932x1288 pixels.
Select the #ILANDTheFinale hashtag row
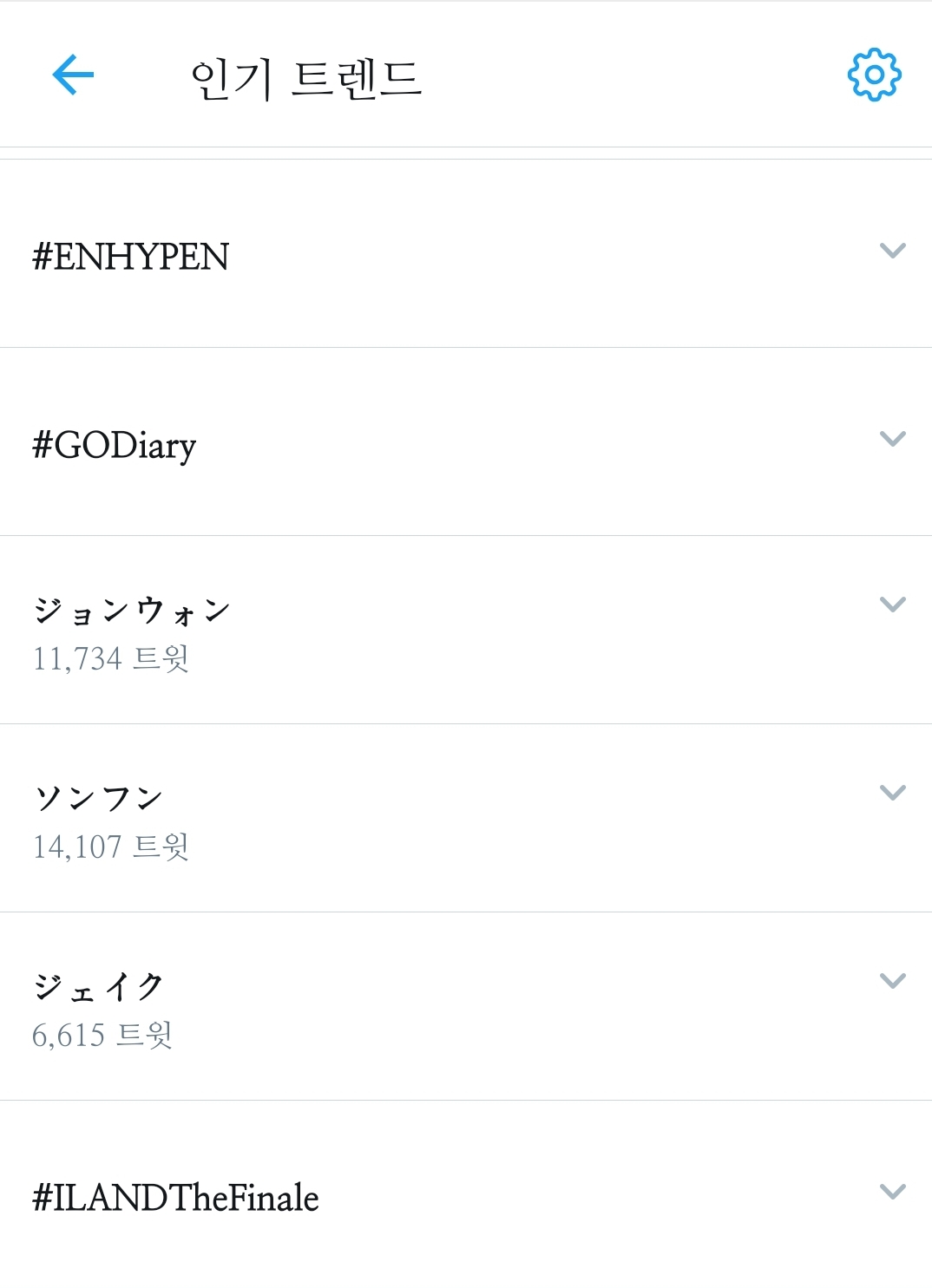coord(174,1197)
